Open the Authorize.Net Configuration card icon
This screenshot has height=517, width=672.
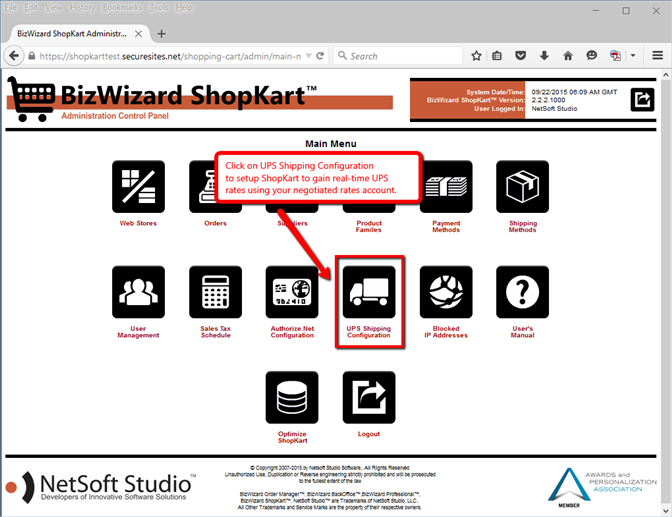[292, 292]
